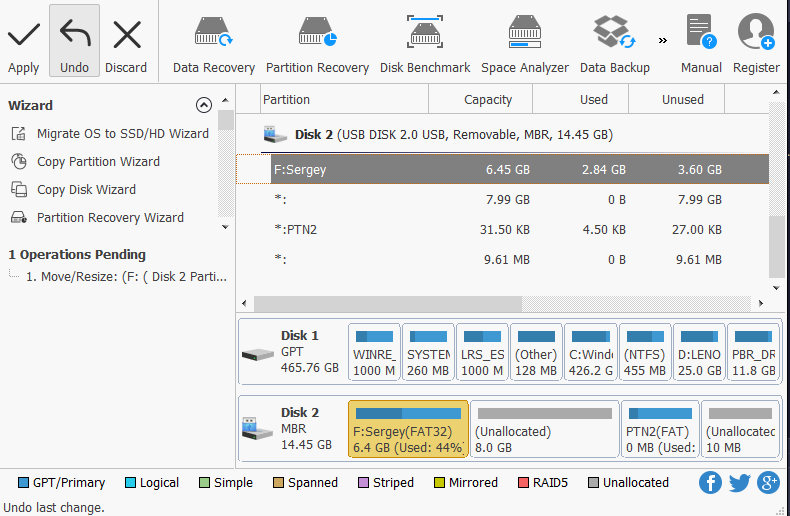The height and width of the screenshot is (516, 790).
Task: Launch the Data Recovery tool
Action: 214,45
